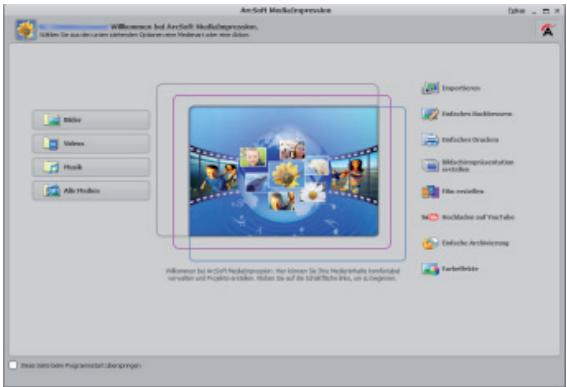Open the Alle Medien category
The width and height of the screenshot is (567, 387).
coord(91,191)
